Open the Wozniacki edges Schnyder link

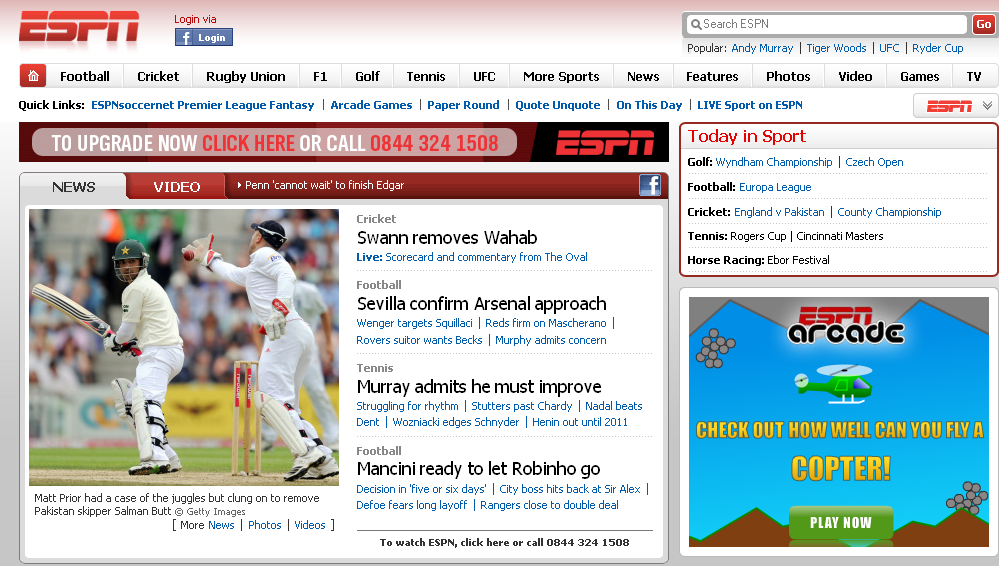click(456, 422)
